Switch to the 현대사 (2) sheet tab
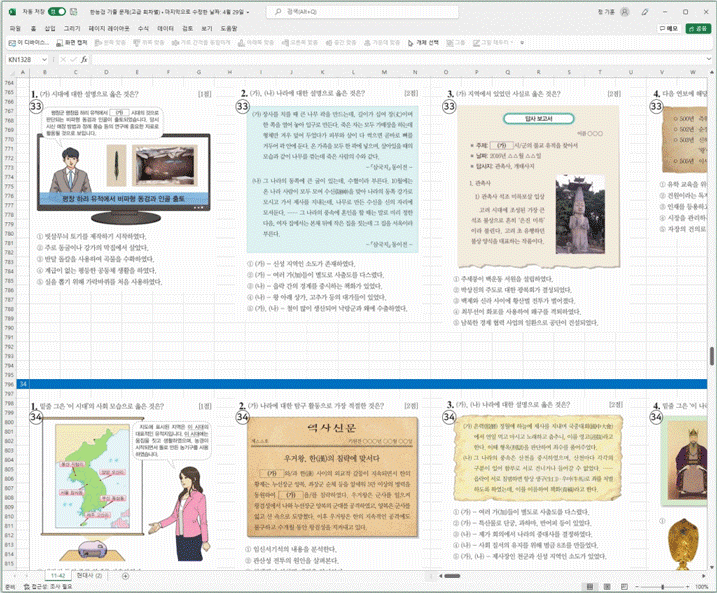Image resolution: width=717 pixels, height=593 pixels. [x=89, y=576]
